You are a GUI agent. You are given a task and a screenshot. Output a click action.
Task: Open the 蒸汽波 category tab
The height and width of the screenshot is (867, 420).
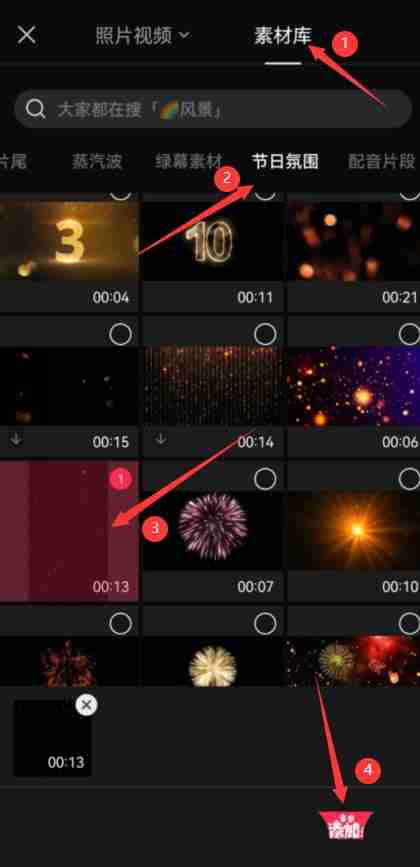tap(97, 161)
